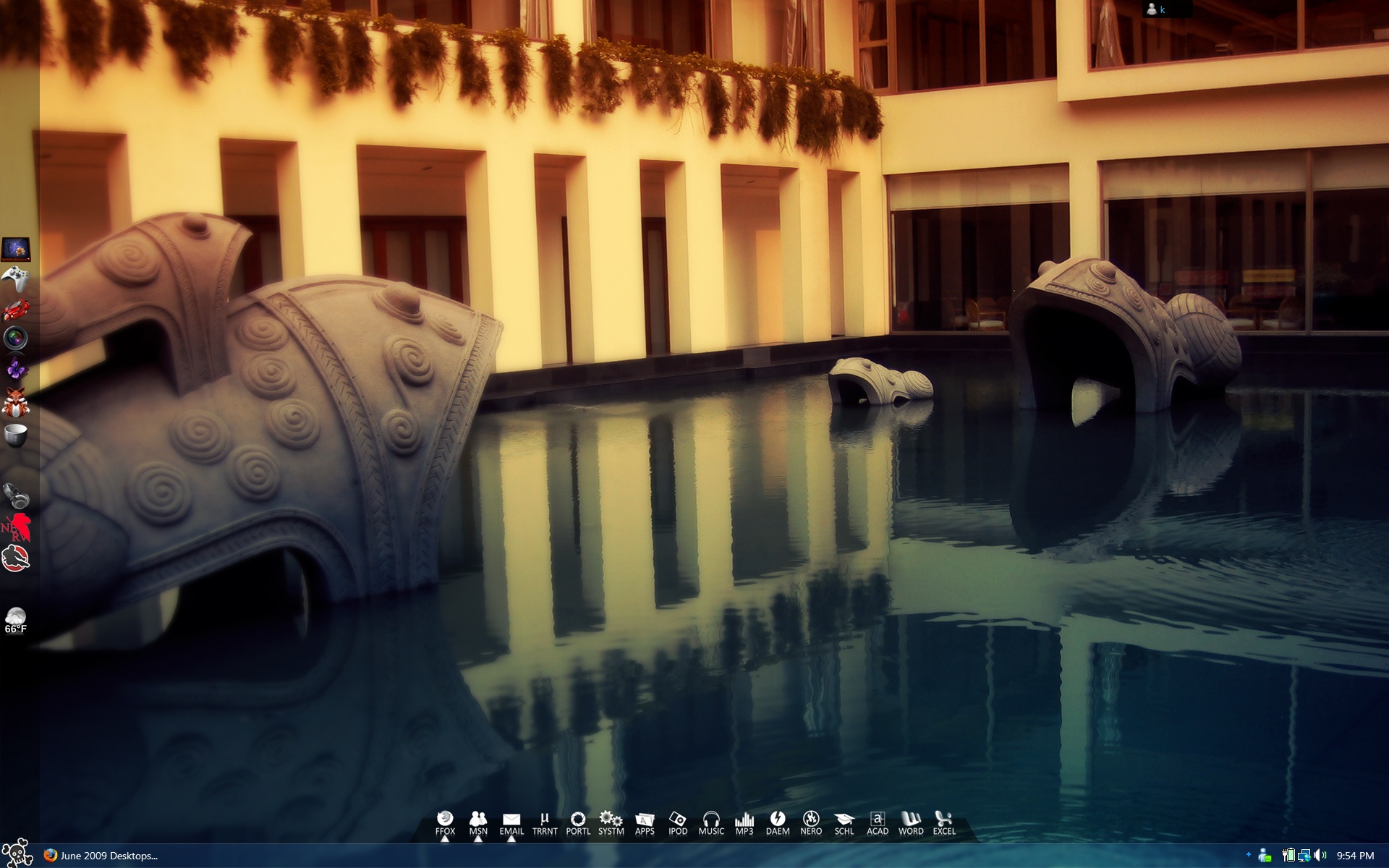Image resolution: width=1389 pixels, height=868 pixels.
Task: Open the camera lens sidebar icon
Action: click(15, 338)
